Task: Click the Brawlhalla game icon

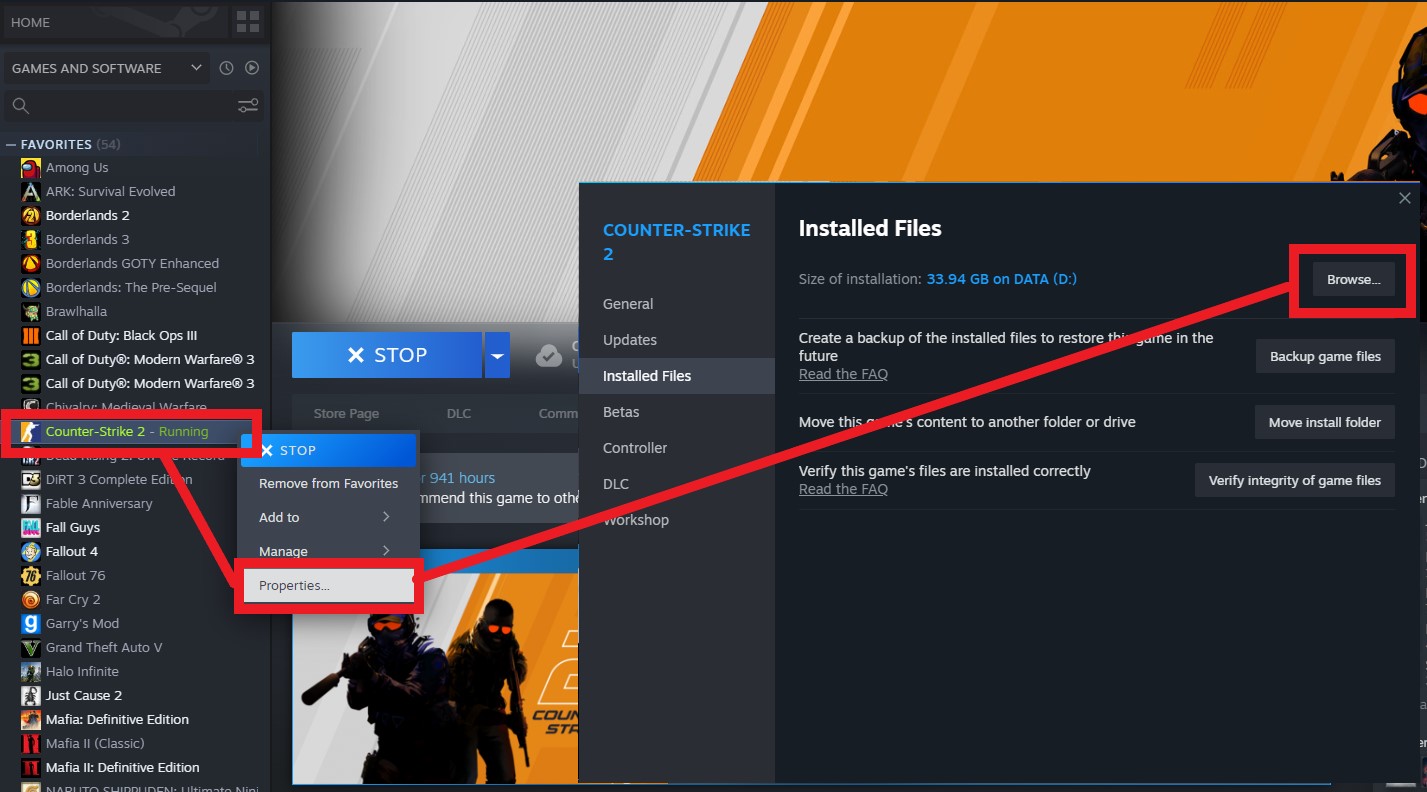Action: pos(30,312)
